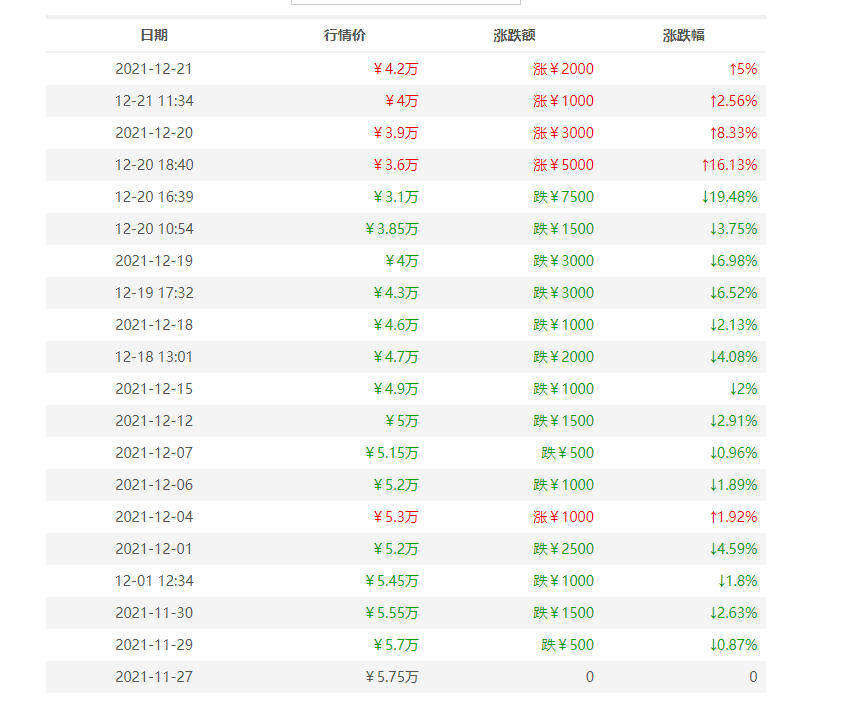
Task: Click the down arrow beside 0.87%
Action: 713,645
